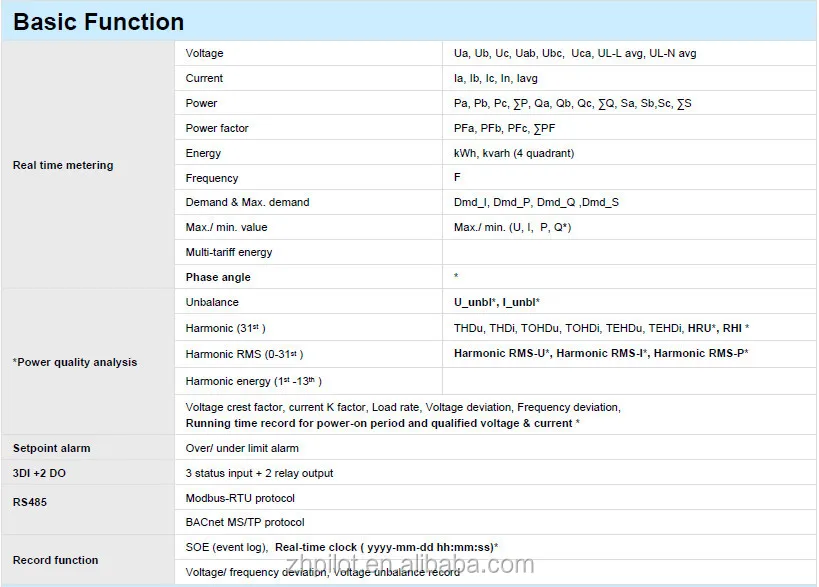Click the Basic Function header
The height and width of the screenshot is (587, 819).
tap(97, 21)
